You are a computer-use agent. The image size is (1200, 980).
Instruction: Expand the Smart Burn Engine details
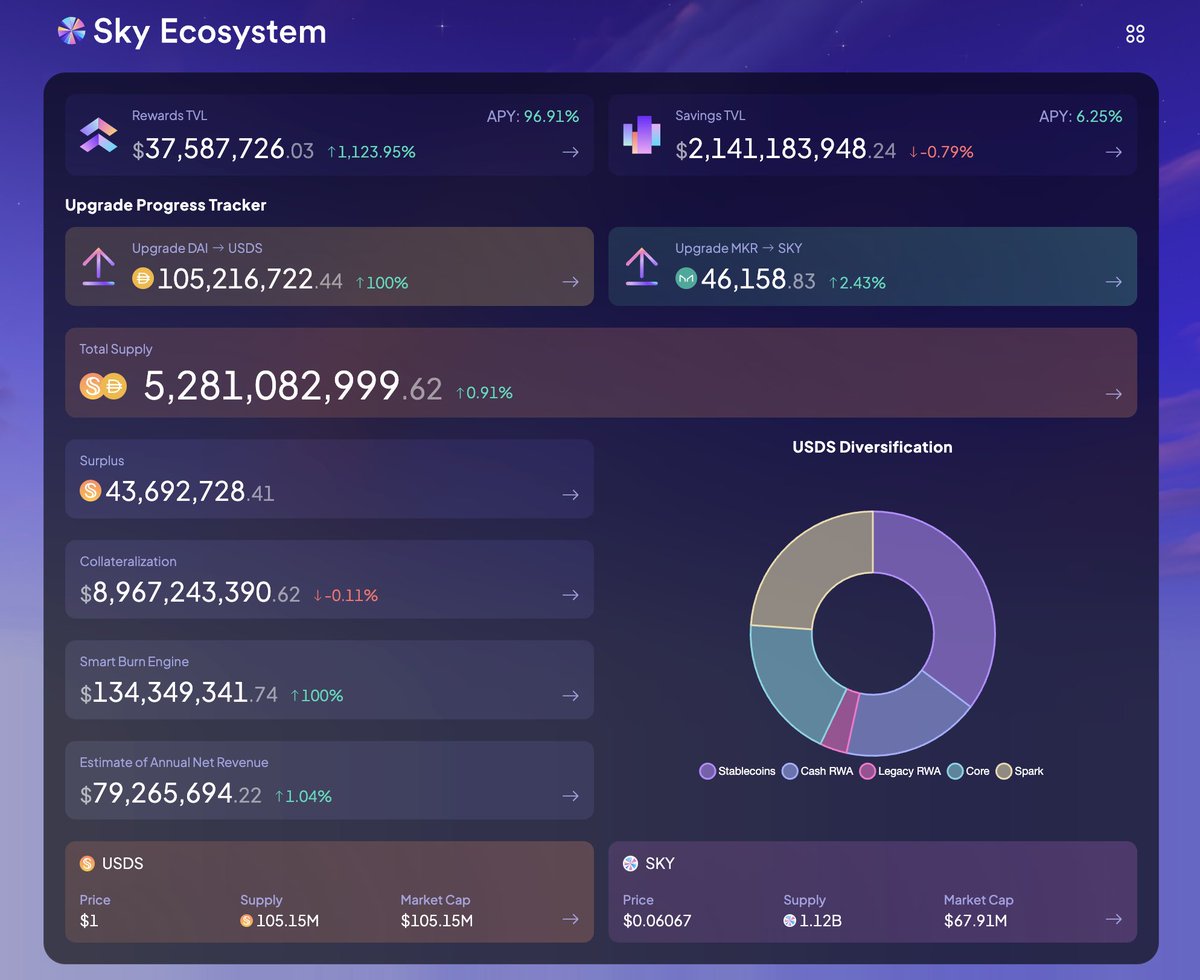[x=570, y=695]
